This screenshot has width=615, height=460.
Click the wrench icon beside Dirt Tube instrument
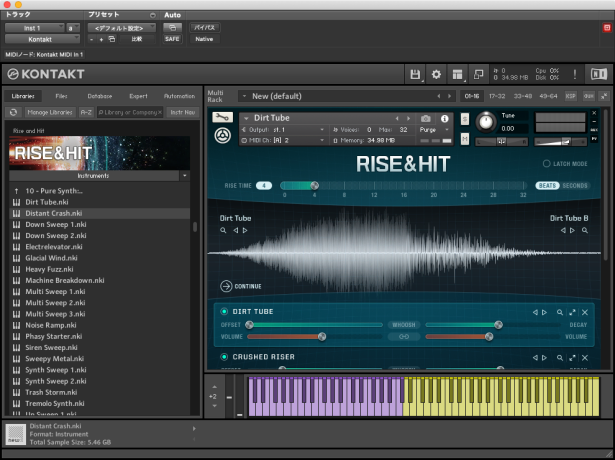(x=225, y=119)
